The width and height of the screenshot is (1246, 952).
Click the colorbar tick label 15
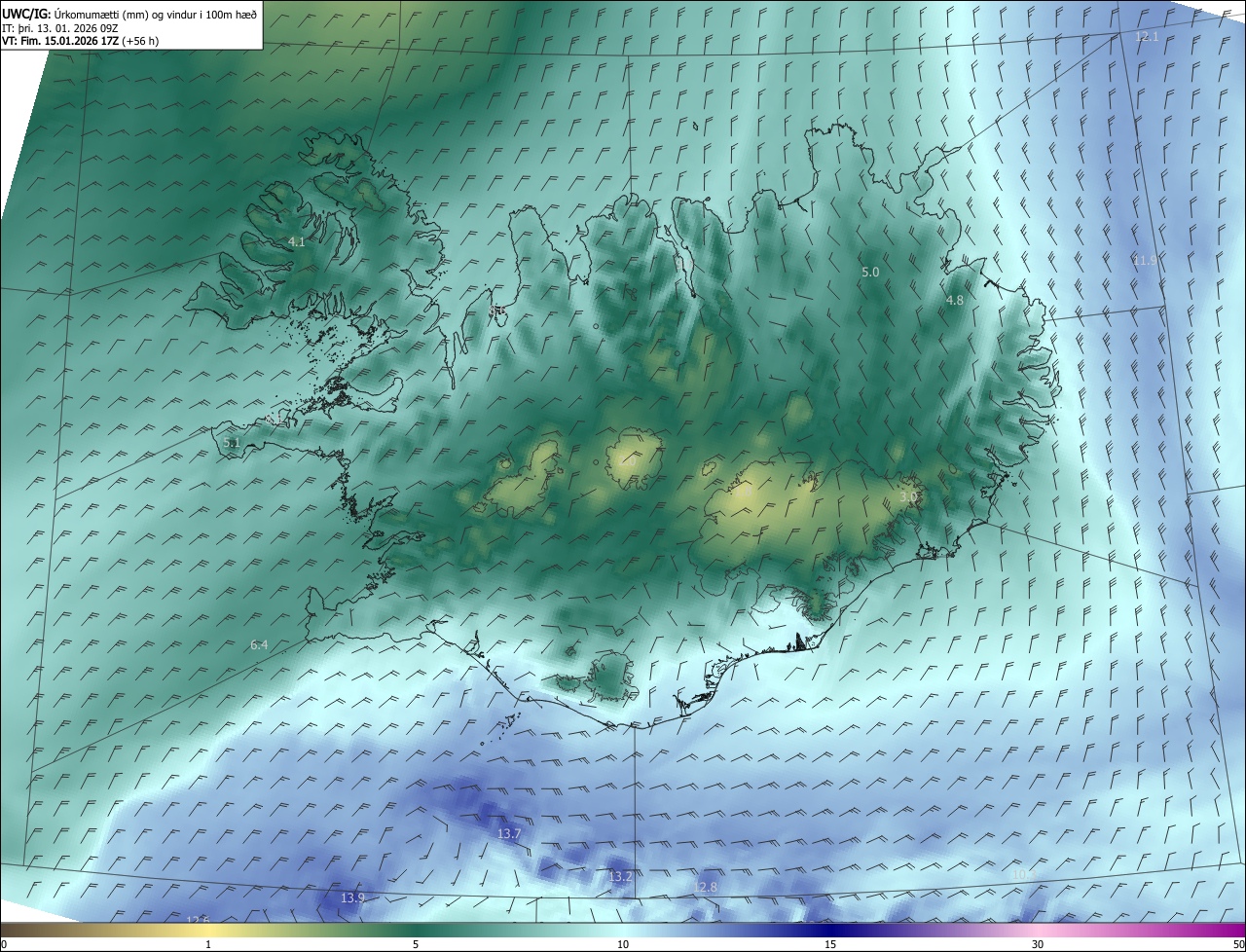click(x=830, y=944)
